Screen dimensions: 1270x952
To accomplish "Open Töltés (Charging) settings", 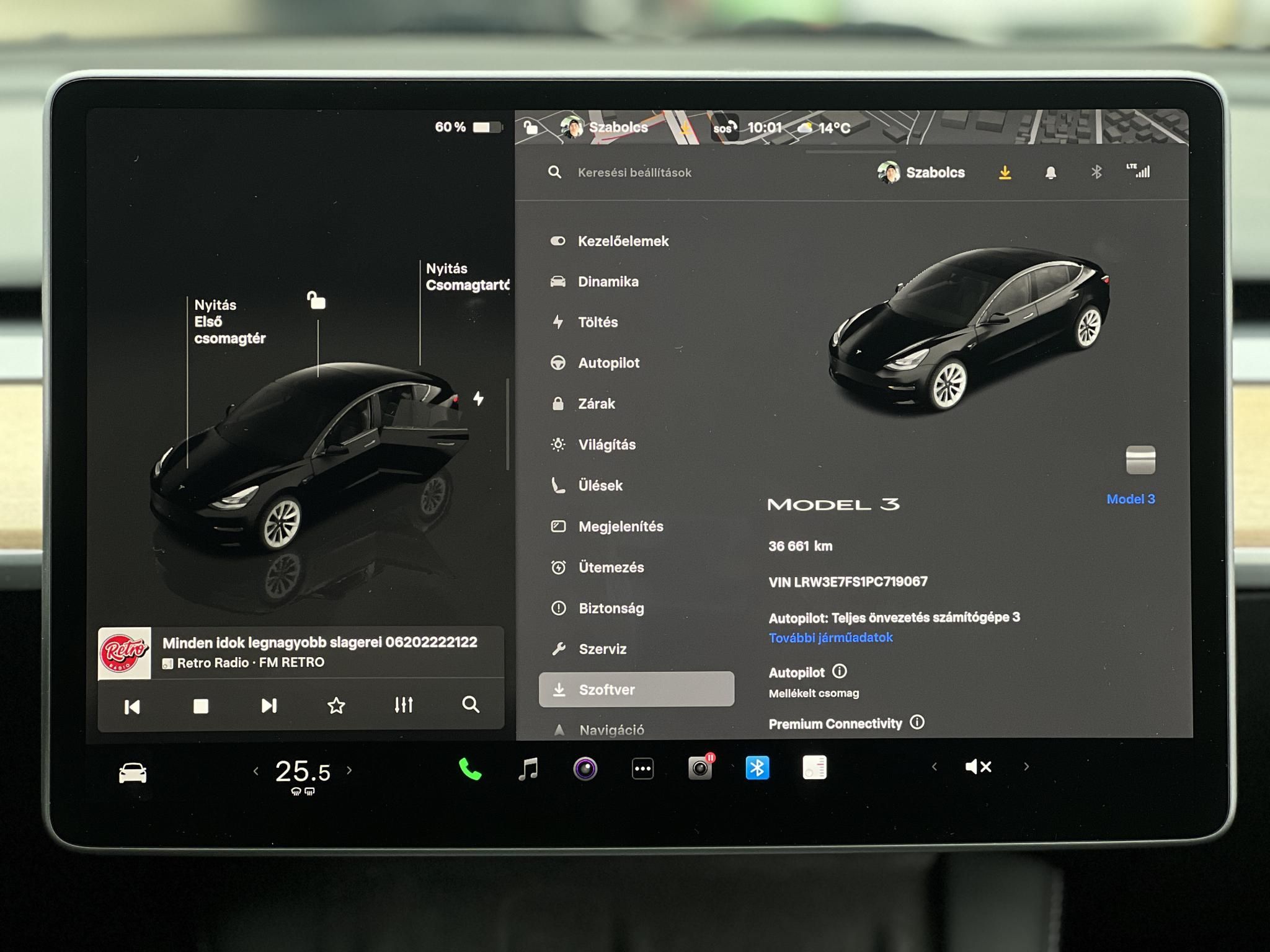I will [597, 322].
